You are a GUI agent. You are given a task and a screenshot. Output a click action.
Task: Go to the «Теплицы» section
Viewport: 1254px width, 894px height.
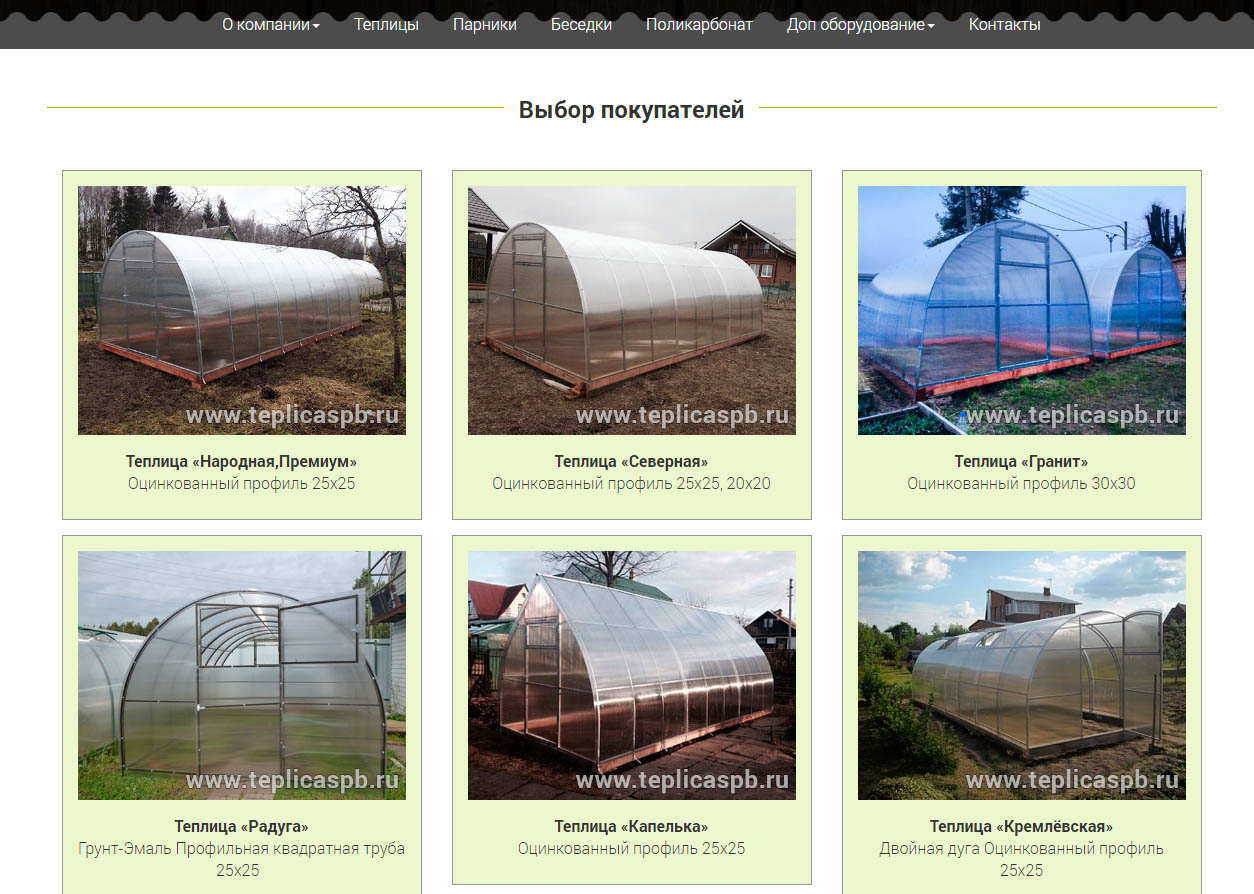[386, 25]
